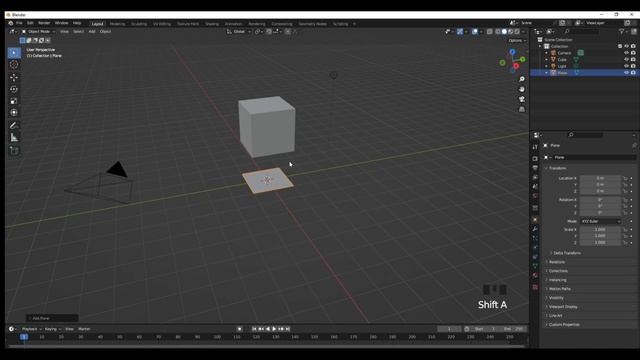Hide Camera in viewport via eye icon

[627, 53]
